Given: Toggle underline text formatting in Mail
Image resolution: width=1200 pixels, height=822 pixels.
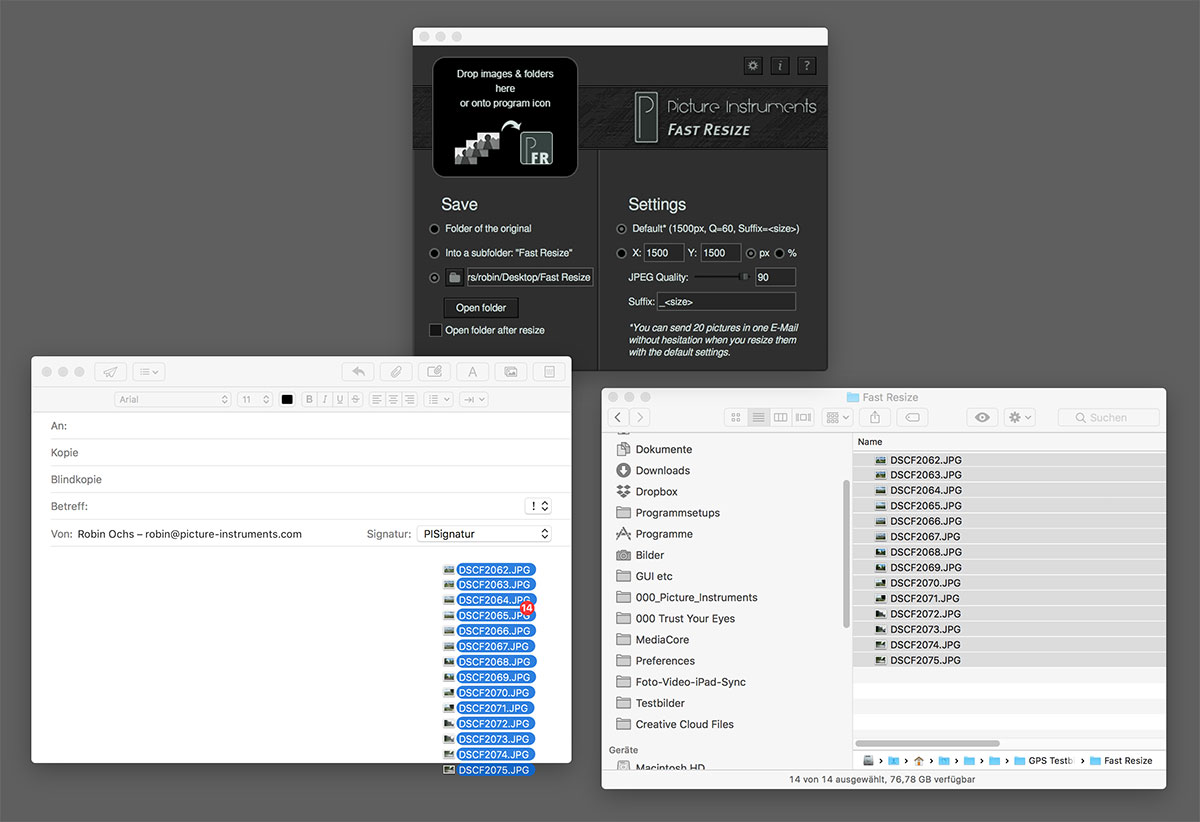Looking at the screenshot, I should point(340,399).
